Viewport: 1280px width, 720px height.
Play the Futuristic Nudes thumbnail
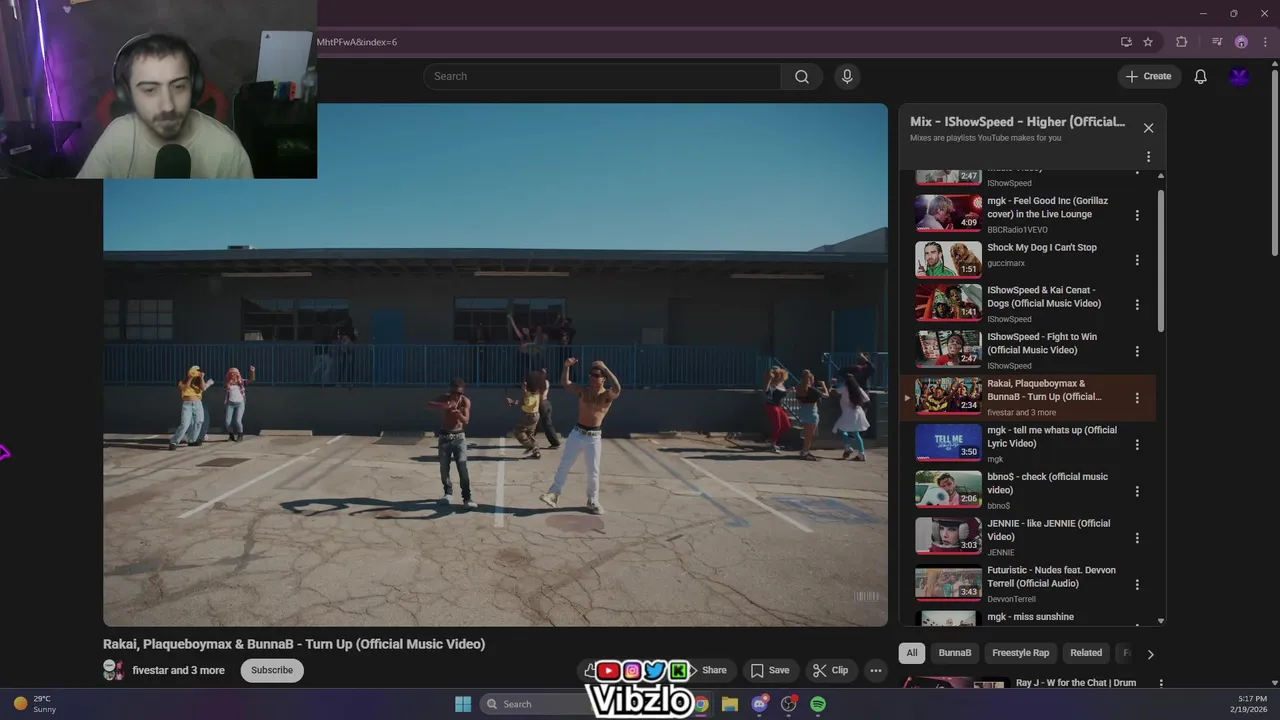point(948,583)
